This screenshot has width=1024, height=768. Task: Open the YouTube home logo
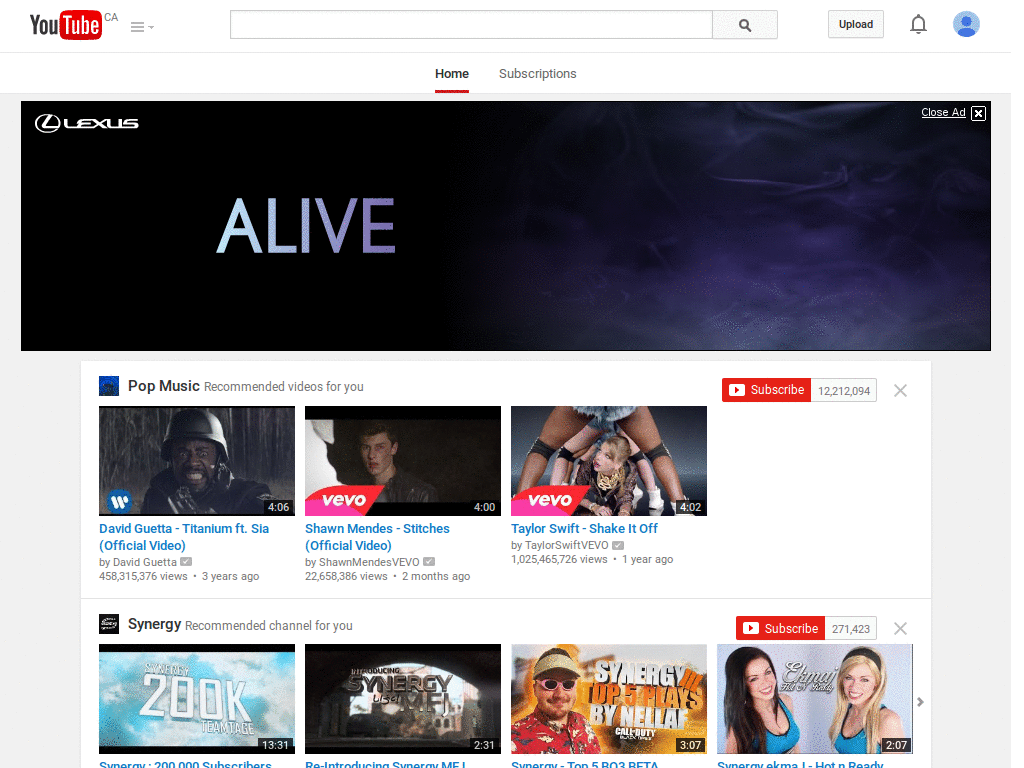point(65,25)
